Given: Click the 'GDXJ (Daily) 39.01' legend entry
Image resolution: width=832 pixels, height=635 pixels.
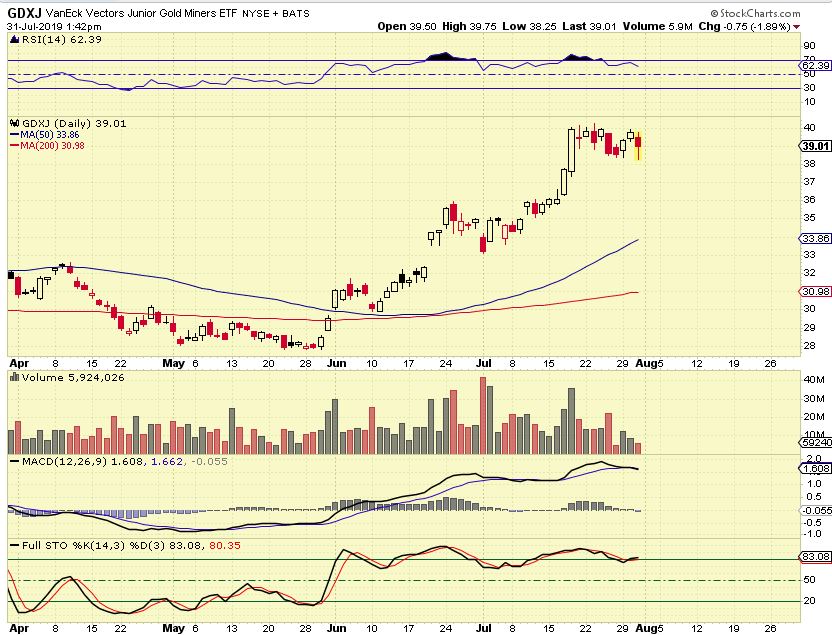Looking at the screenshot, I should [74, 123].
